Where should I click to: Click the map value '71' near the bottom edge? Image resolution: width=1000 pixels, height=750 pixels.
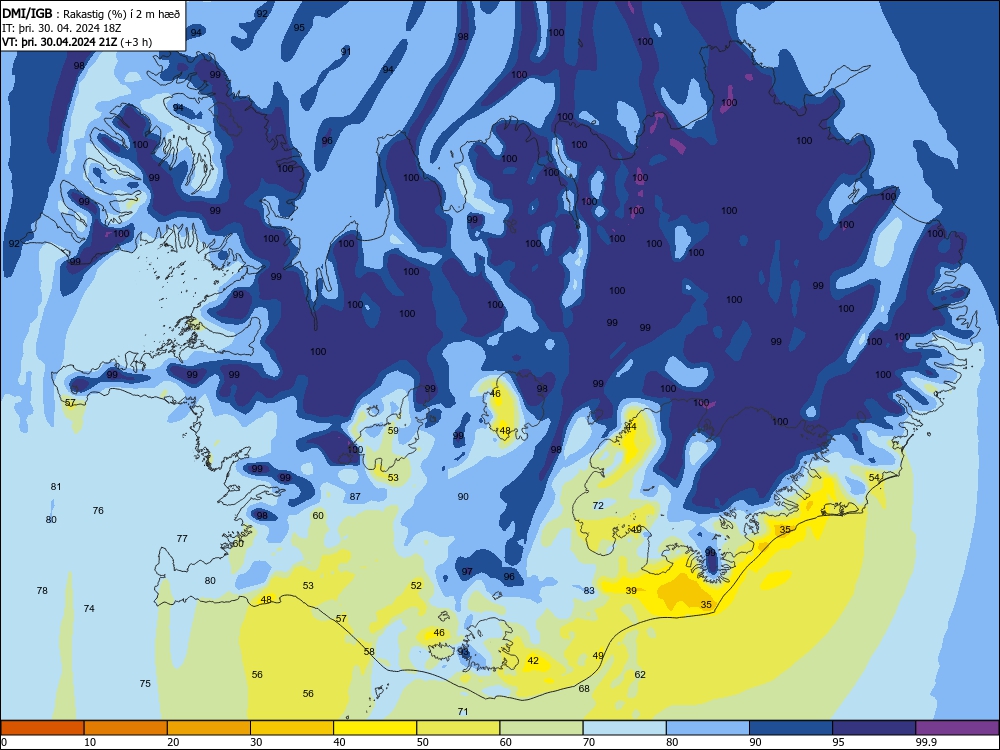464,711
